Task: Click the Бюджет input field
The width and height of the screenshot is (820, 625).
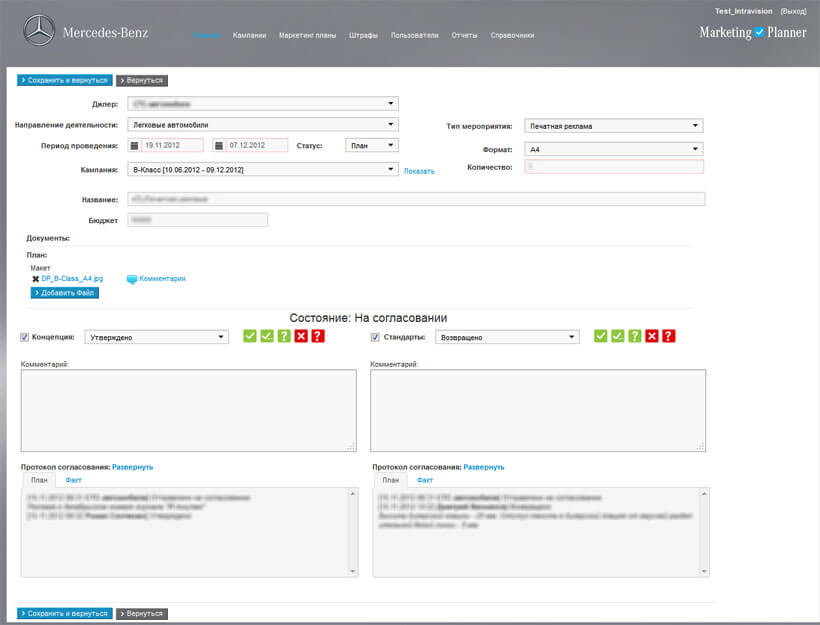Action: [198, 220]
